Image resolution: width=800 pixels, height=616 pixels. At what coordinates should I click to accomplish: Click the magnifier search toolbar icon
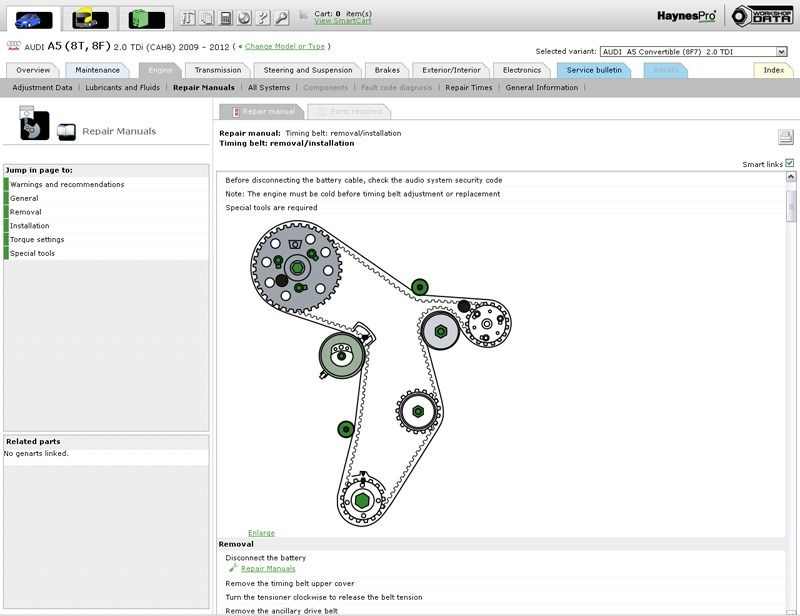click(x=281, y=18)
